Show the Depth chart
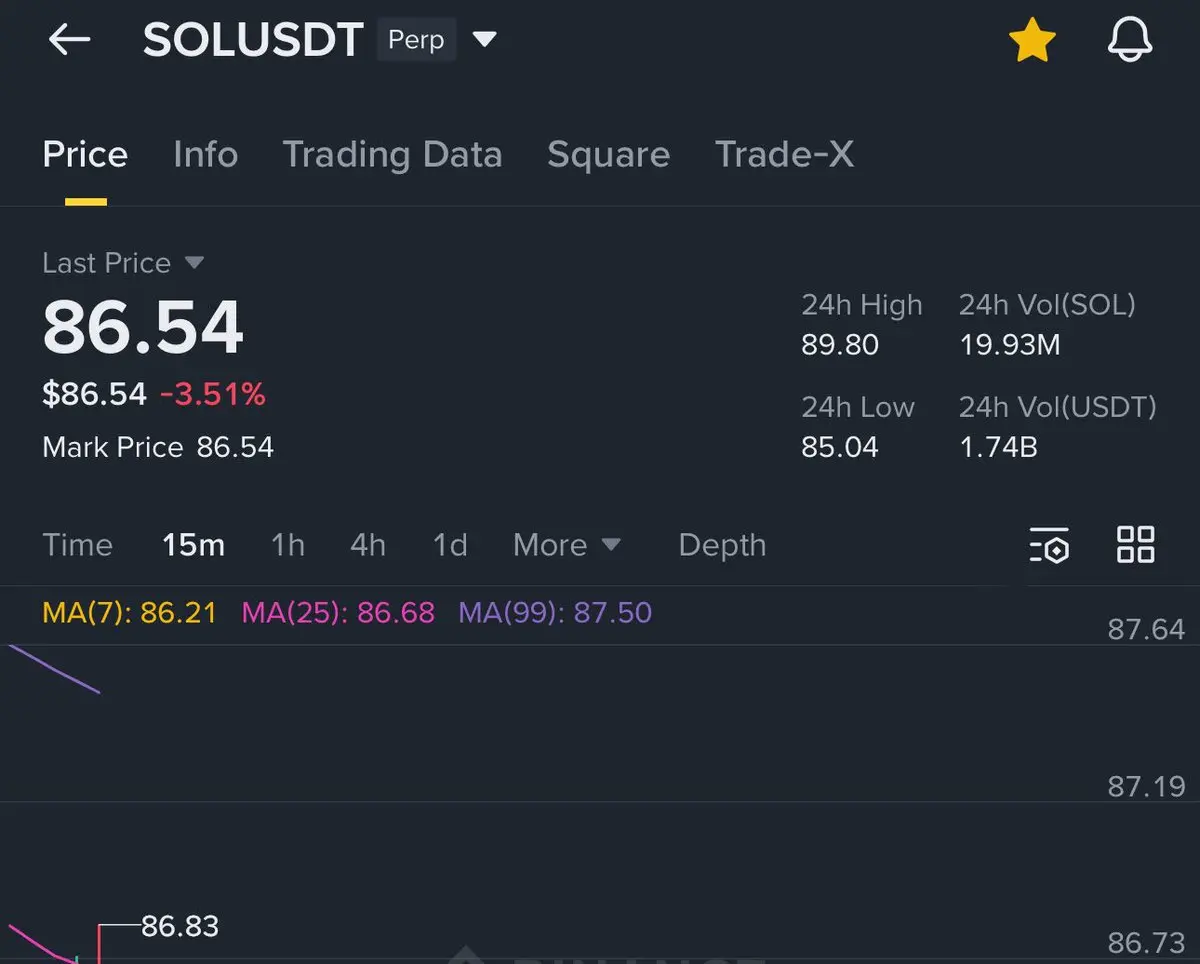Screen dimensions: 1200x964 (722, 545)
